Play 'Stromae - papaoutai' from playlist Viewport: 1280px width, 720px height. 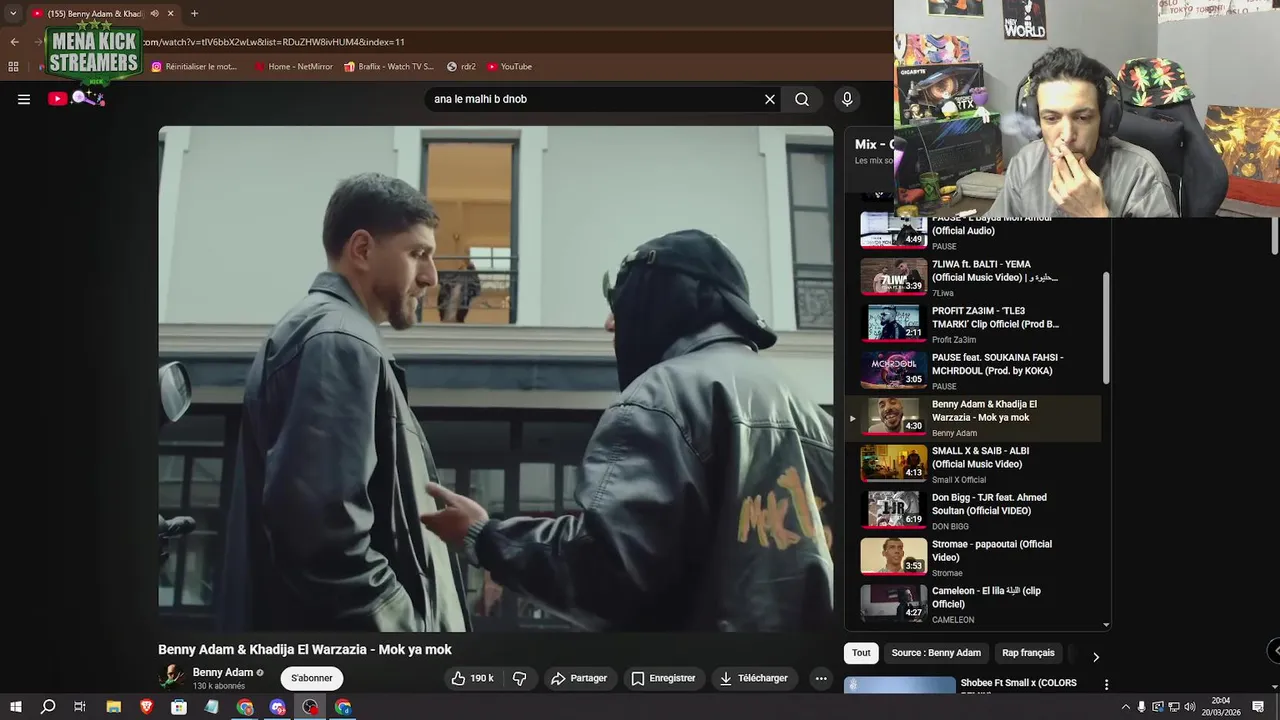point(975,557)
